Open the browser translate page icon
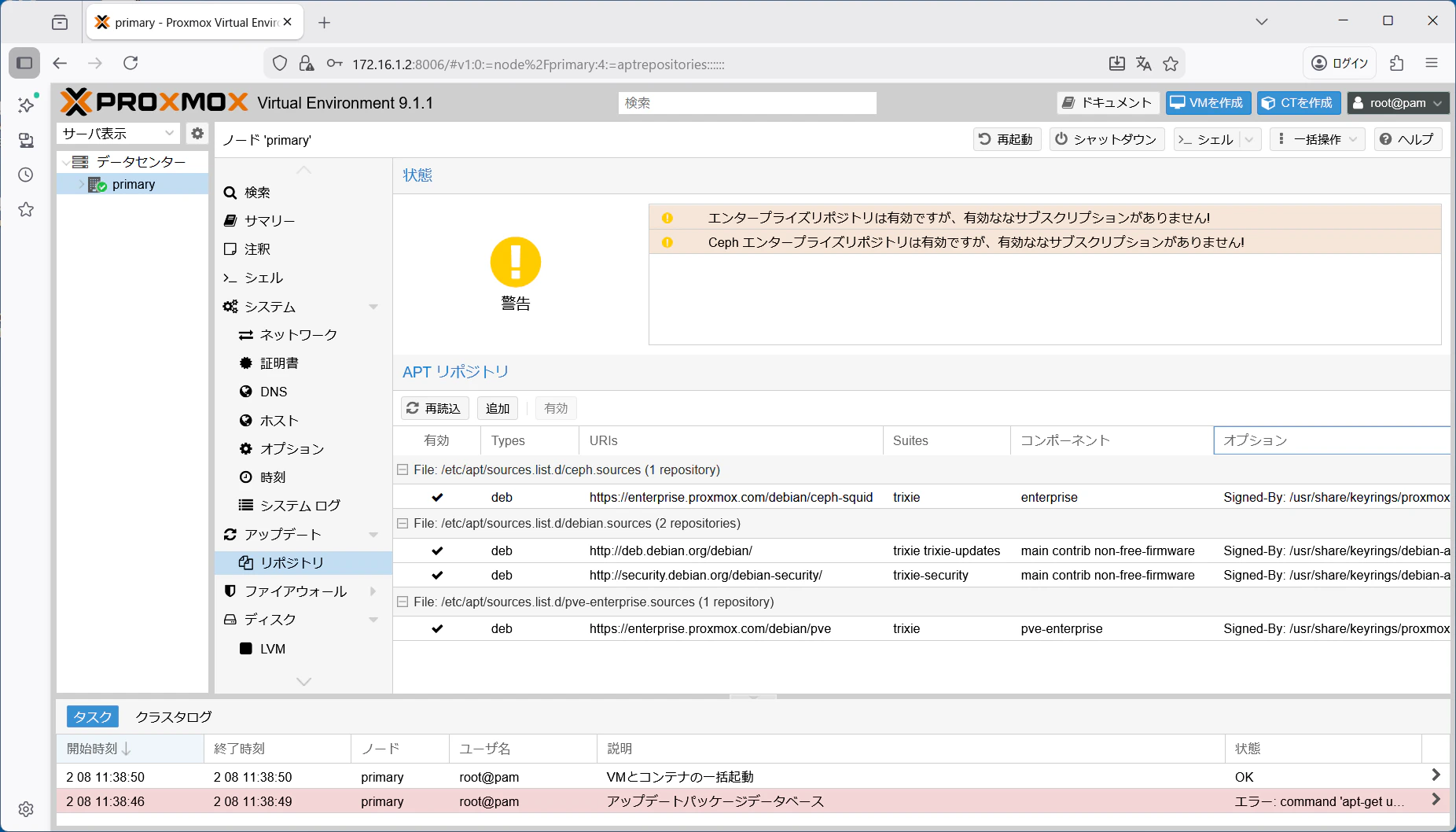Image resolution: width=1456 pixels, height=832 pixels. pos(1144,64)
